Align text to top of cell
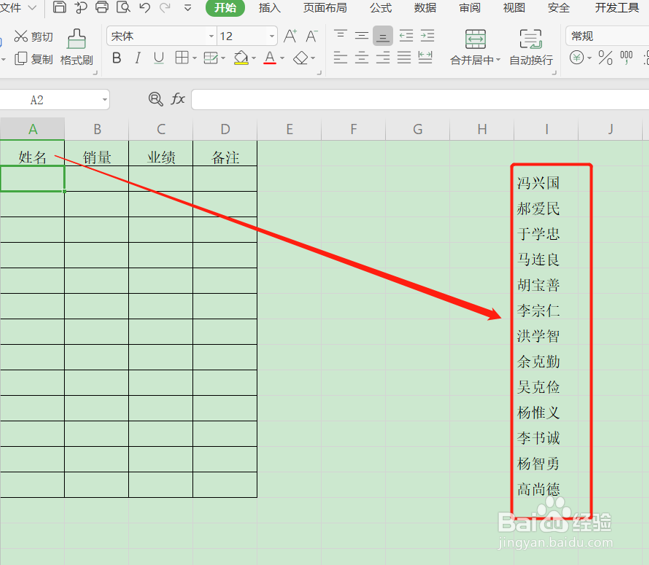649x565 pixels. 340,36
